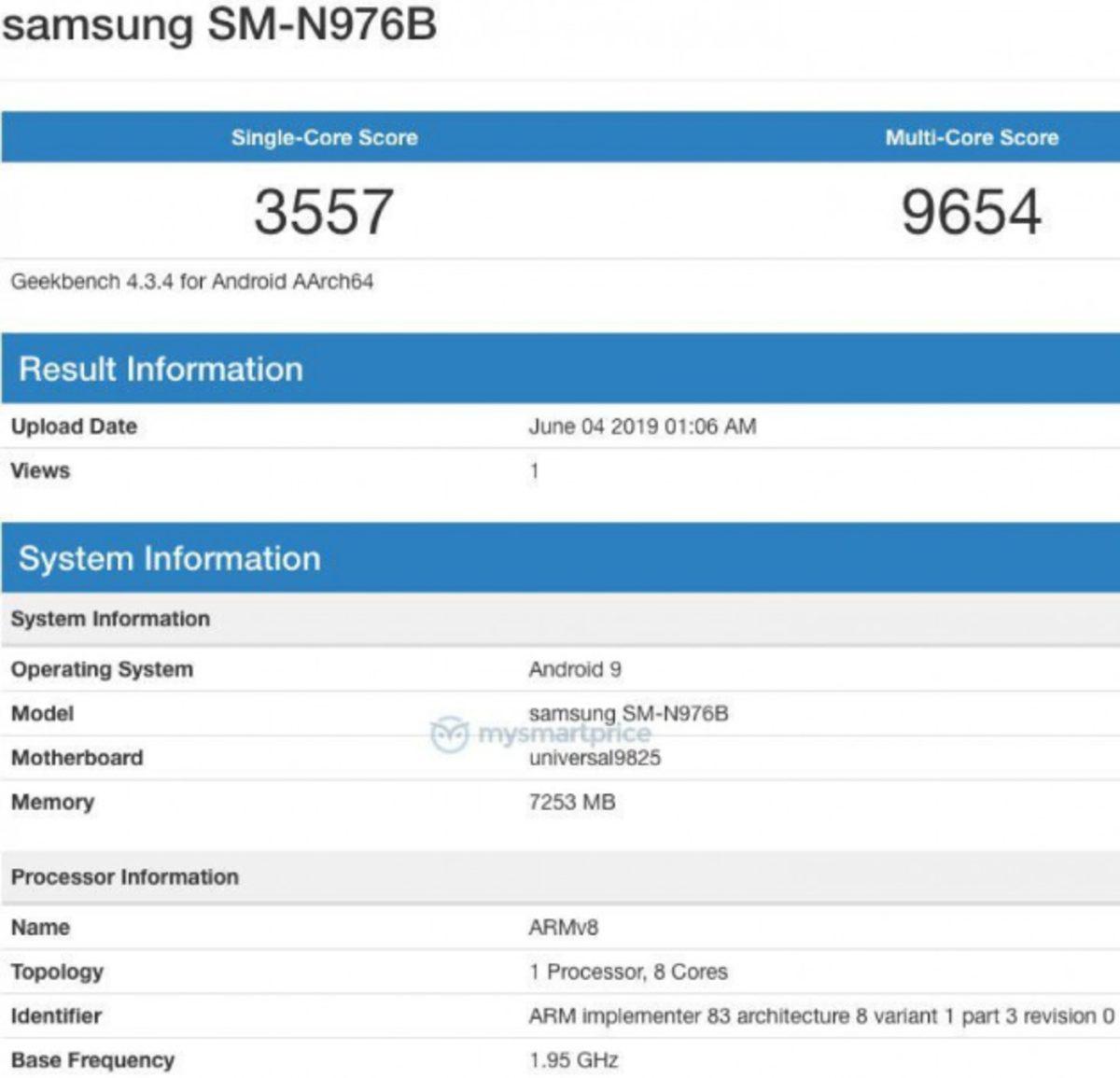Select the multi-core score 9654
This screenshot has width=1120, height=1078.
(x=973, y=211)
